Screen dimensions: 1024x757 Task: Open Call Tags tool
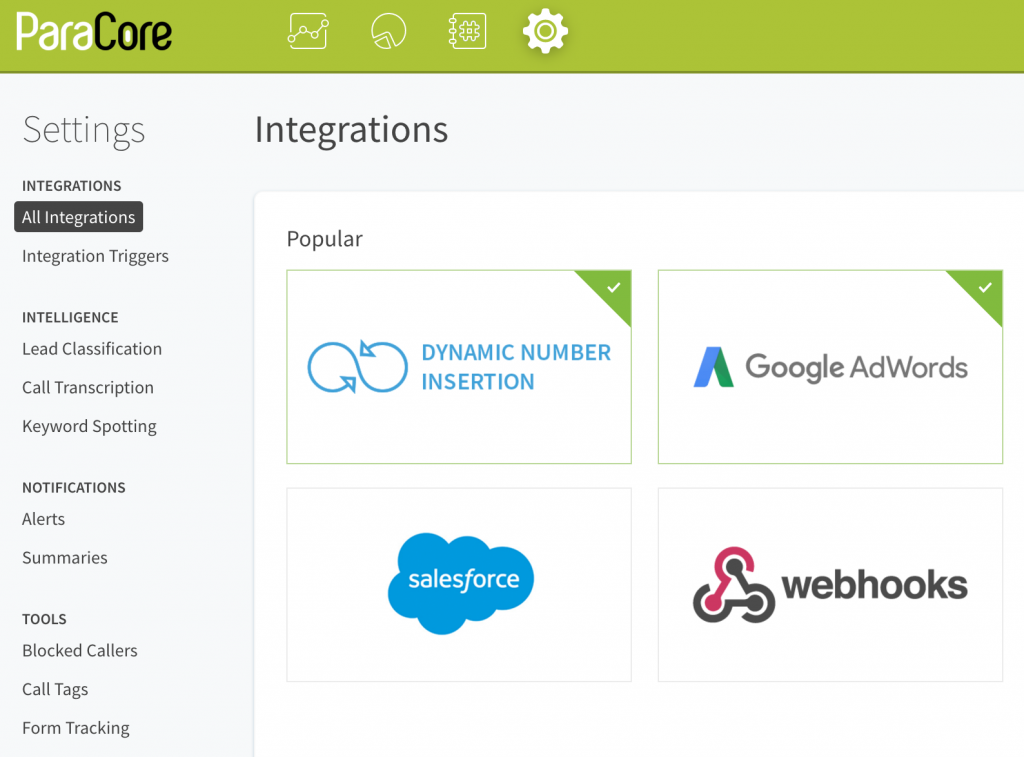pyautogui.click(x=55, y=689)
